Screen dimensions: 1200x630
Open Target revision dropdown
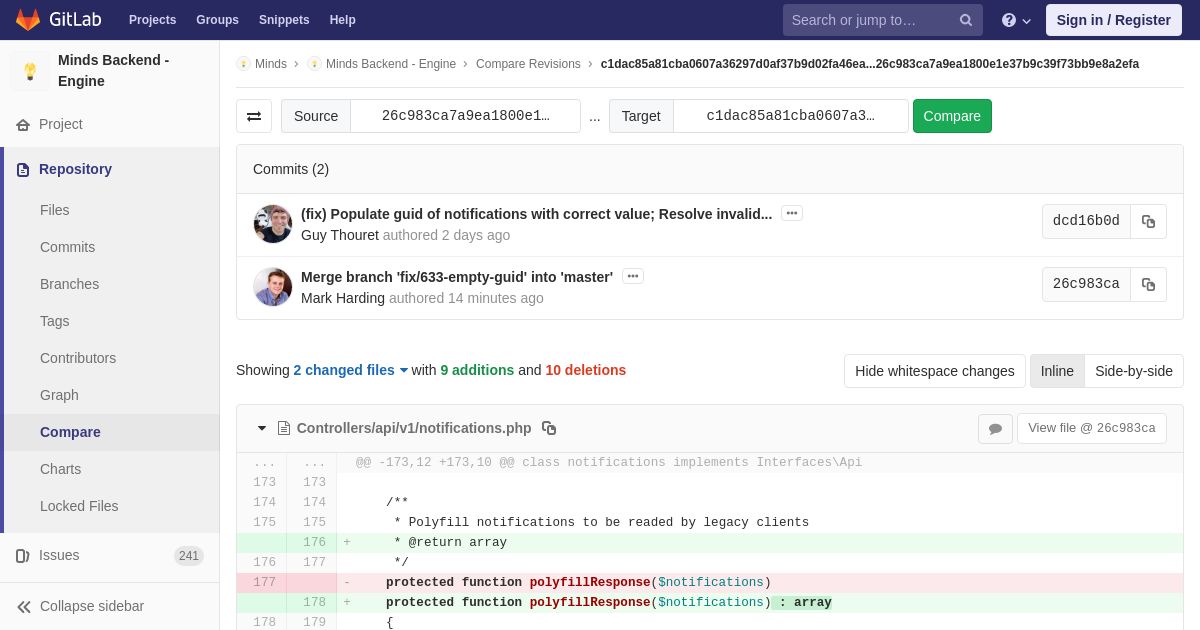click(x=790, y=116)
